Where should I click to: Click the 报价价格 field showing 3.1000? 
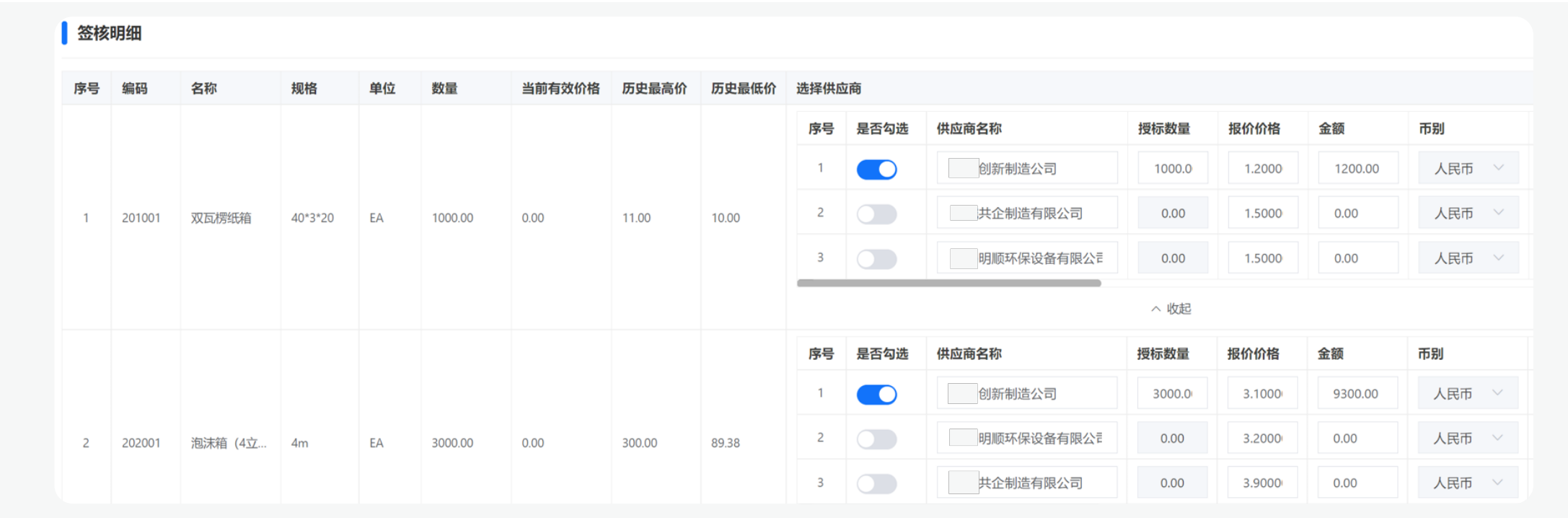(1261, 394)
